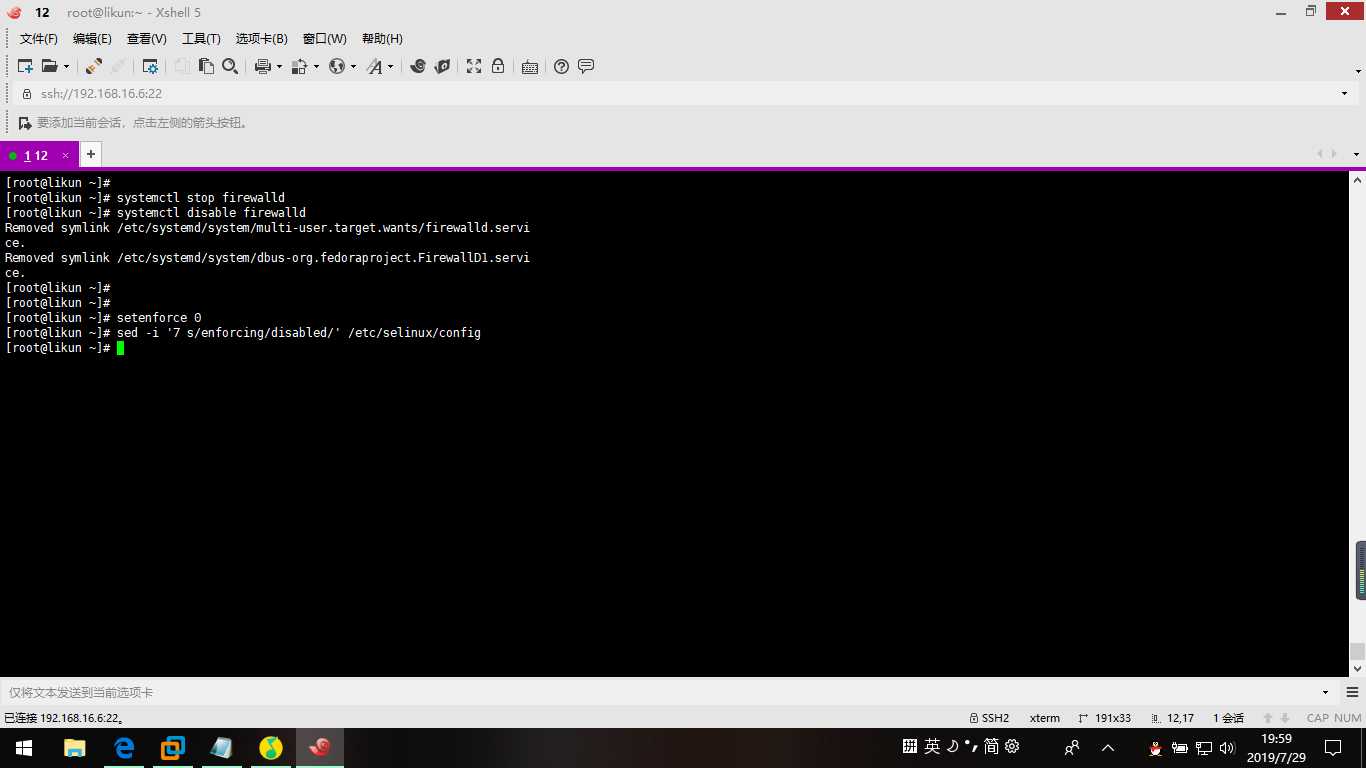Viewport: 1366px width, 768px height.
Task: Open the 选项卡(B) menu
Action: [261, 38]
